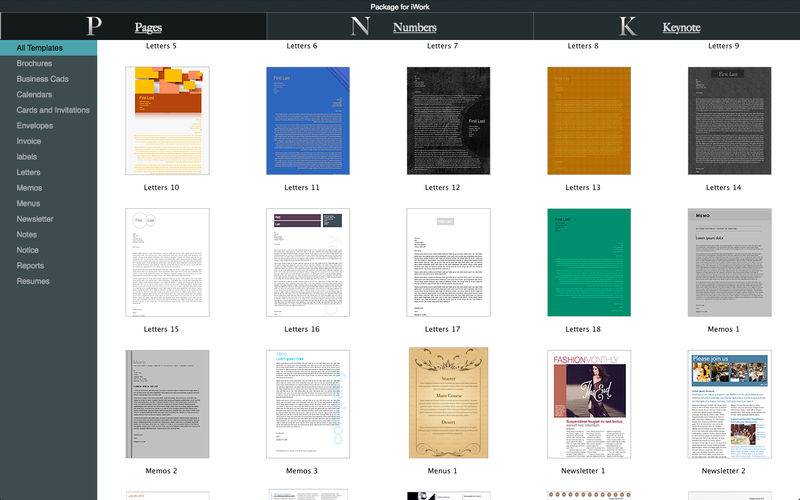
Task: Select All Templates in the sidebar
Action: pyautogui.click(x=48, y=48)
